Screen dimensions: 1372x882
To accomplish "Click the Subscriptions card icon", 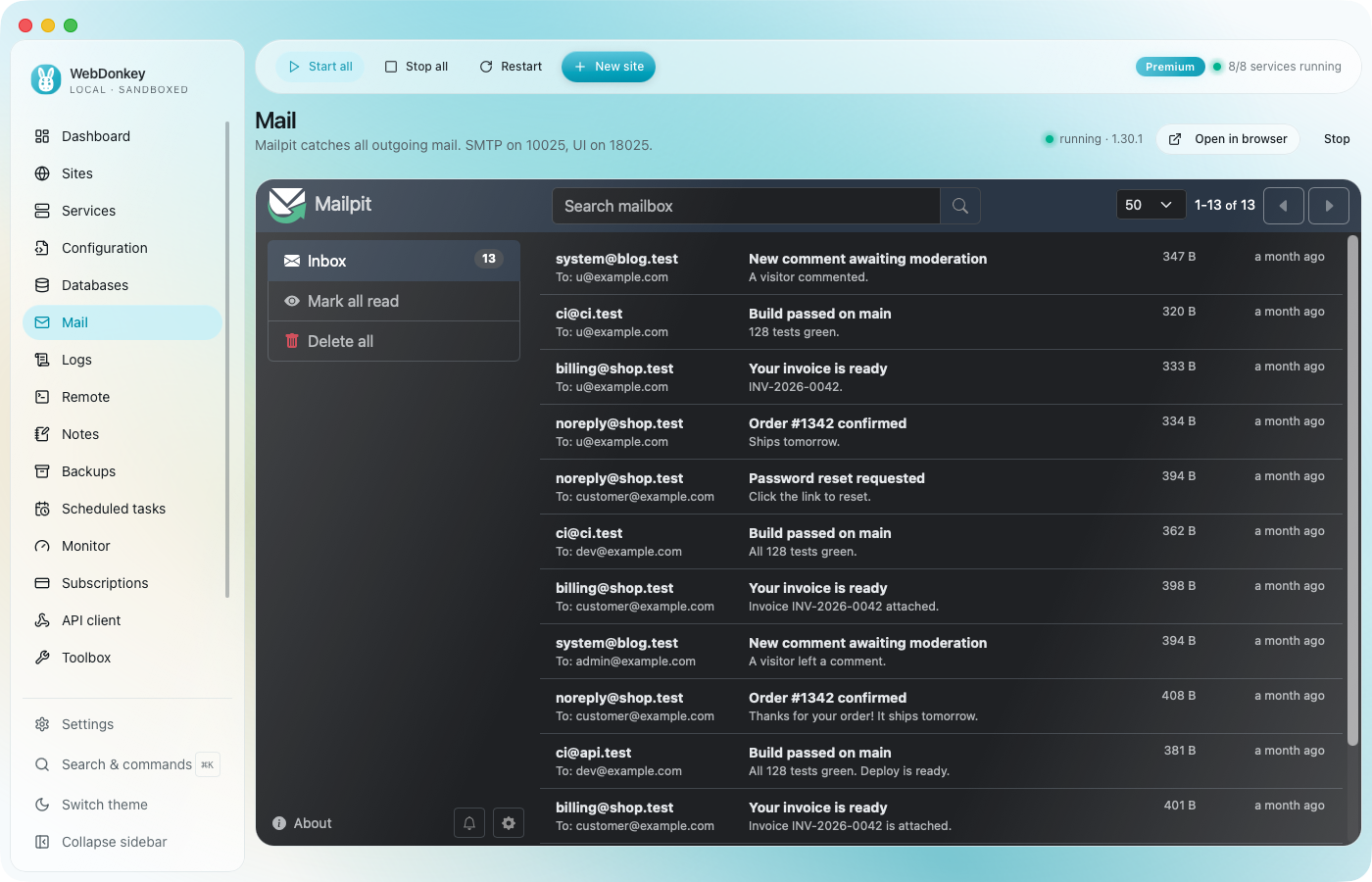I will click(x=42, y=583).
